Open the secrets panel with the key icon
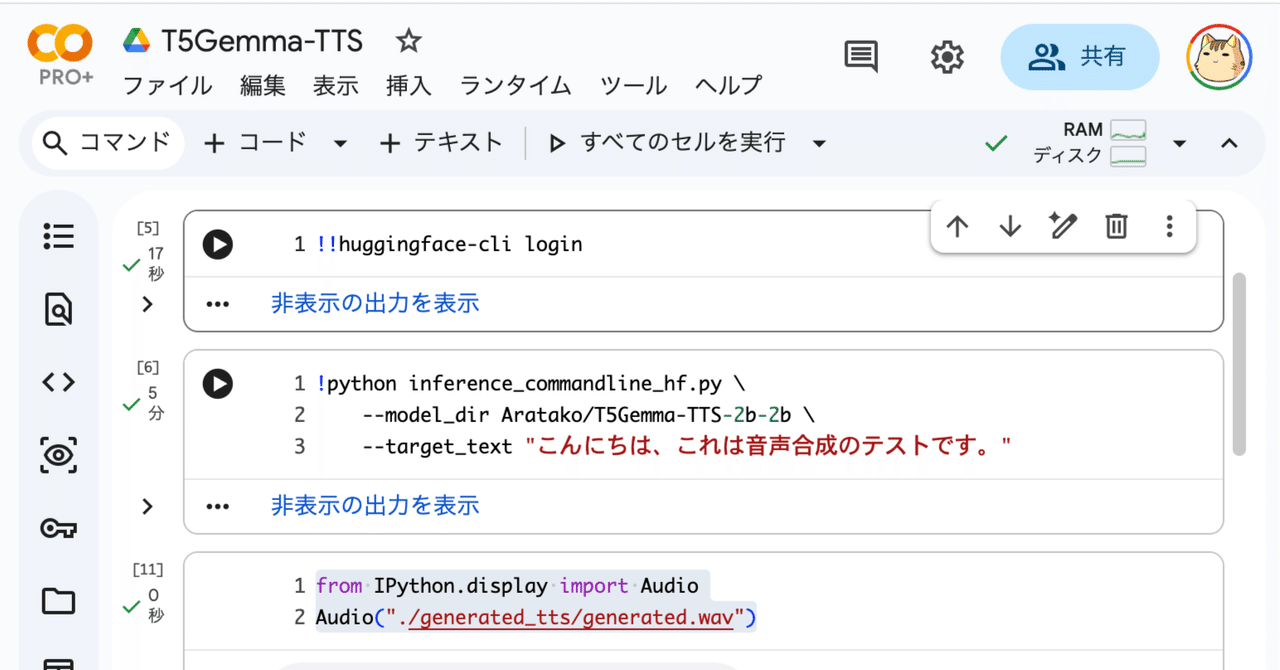Image resolution: width=1280 pixels, height=670 pixels. (58, 528)
